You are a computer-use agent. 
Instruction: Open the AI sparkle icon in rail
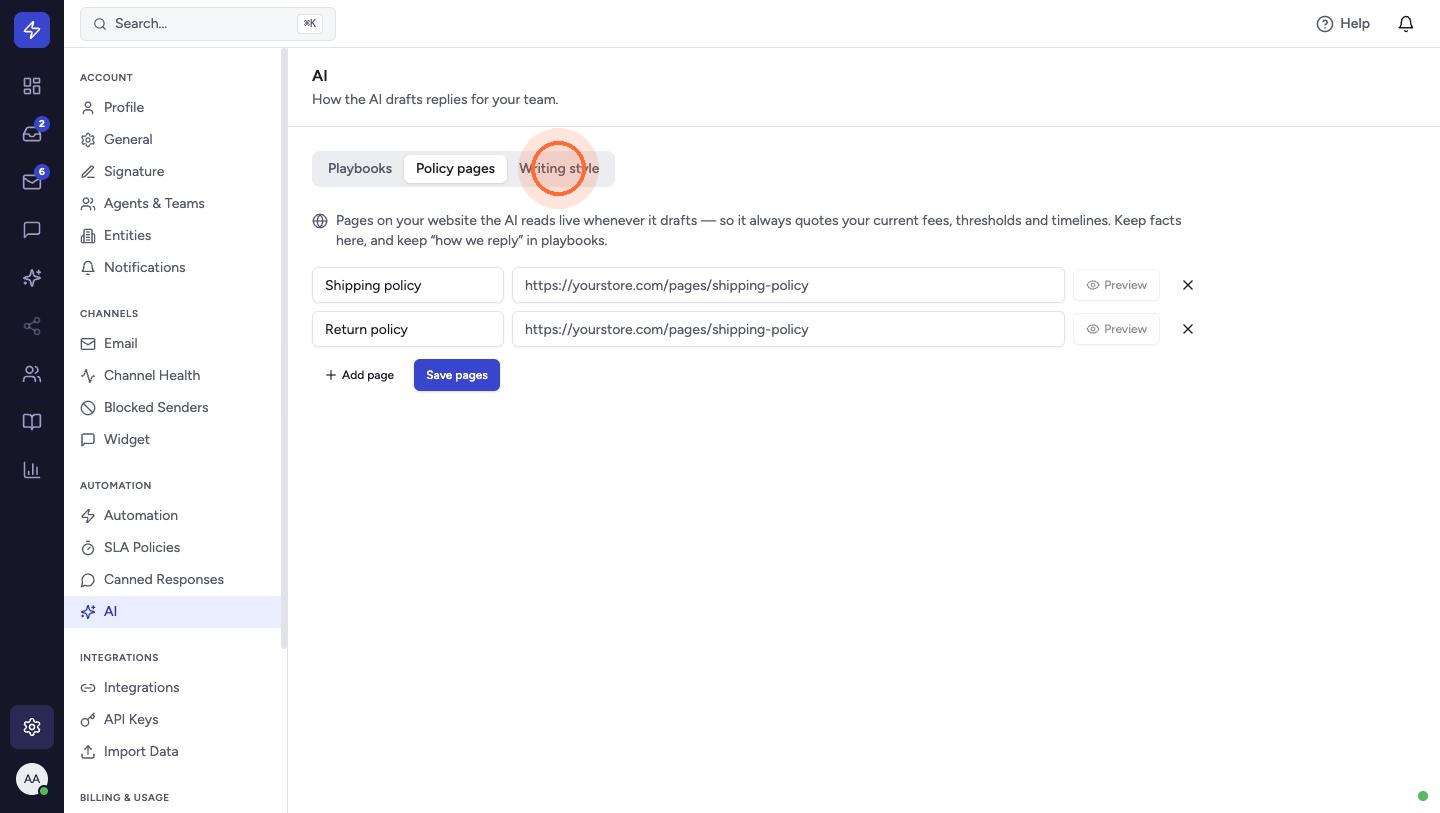tap(32, 278)
